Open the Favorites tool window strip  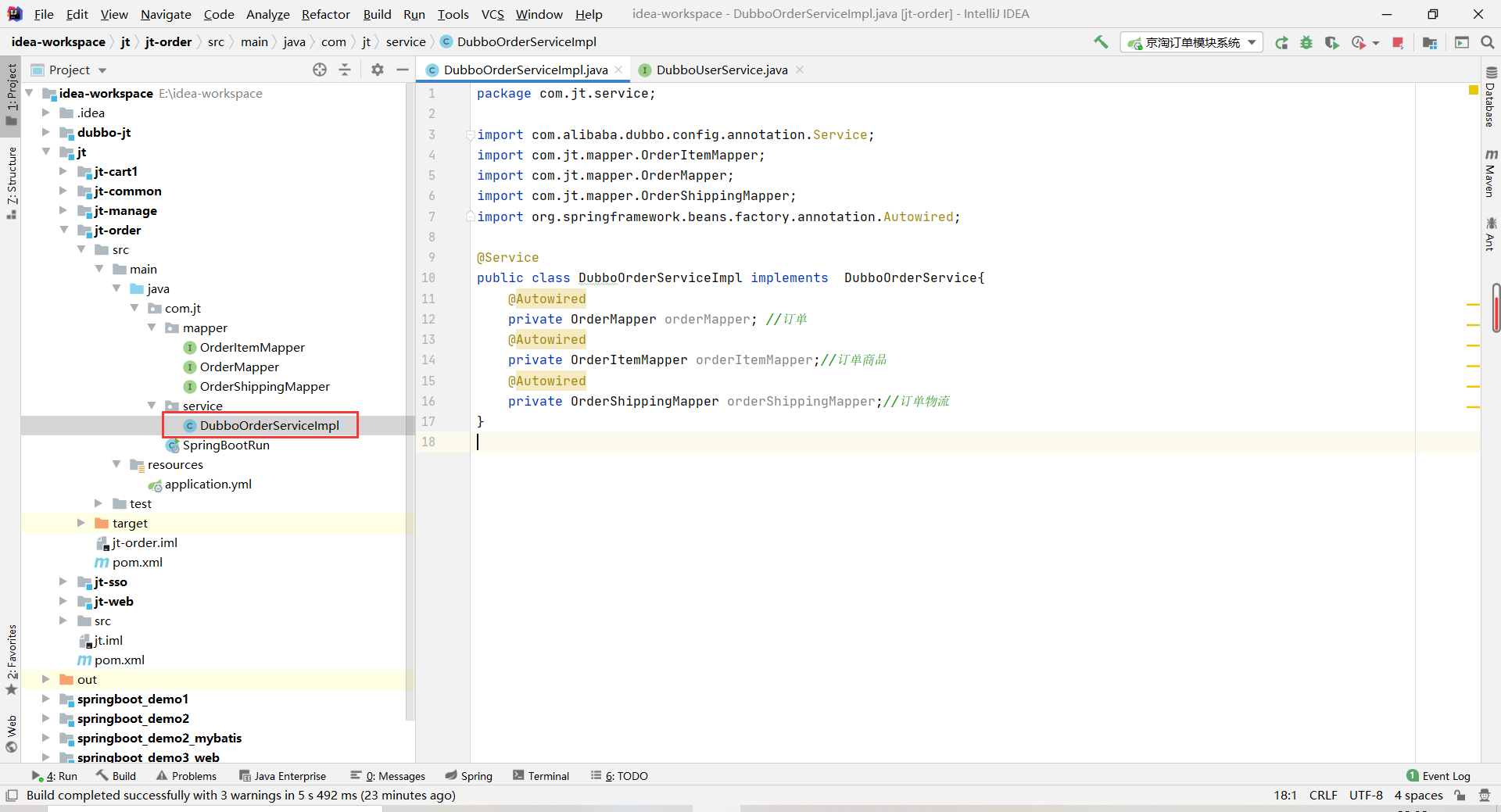tap(11, 659)
